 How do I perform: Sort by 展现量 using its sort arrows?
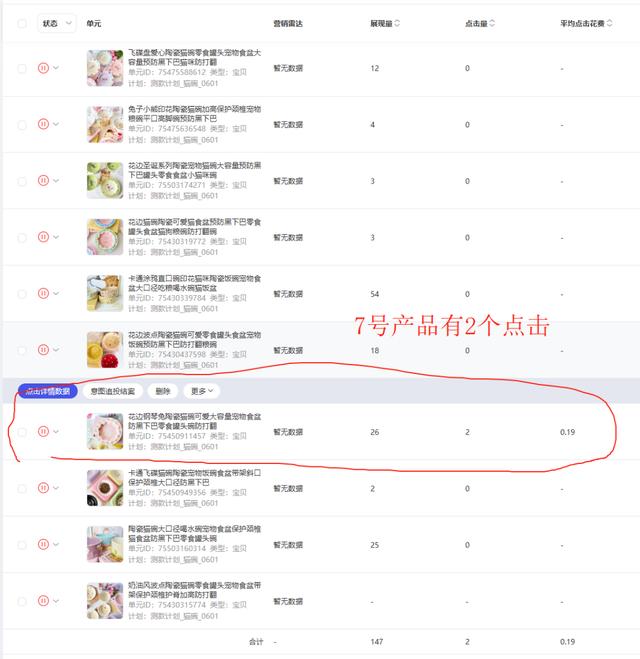397,23
